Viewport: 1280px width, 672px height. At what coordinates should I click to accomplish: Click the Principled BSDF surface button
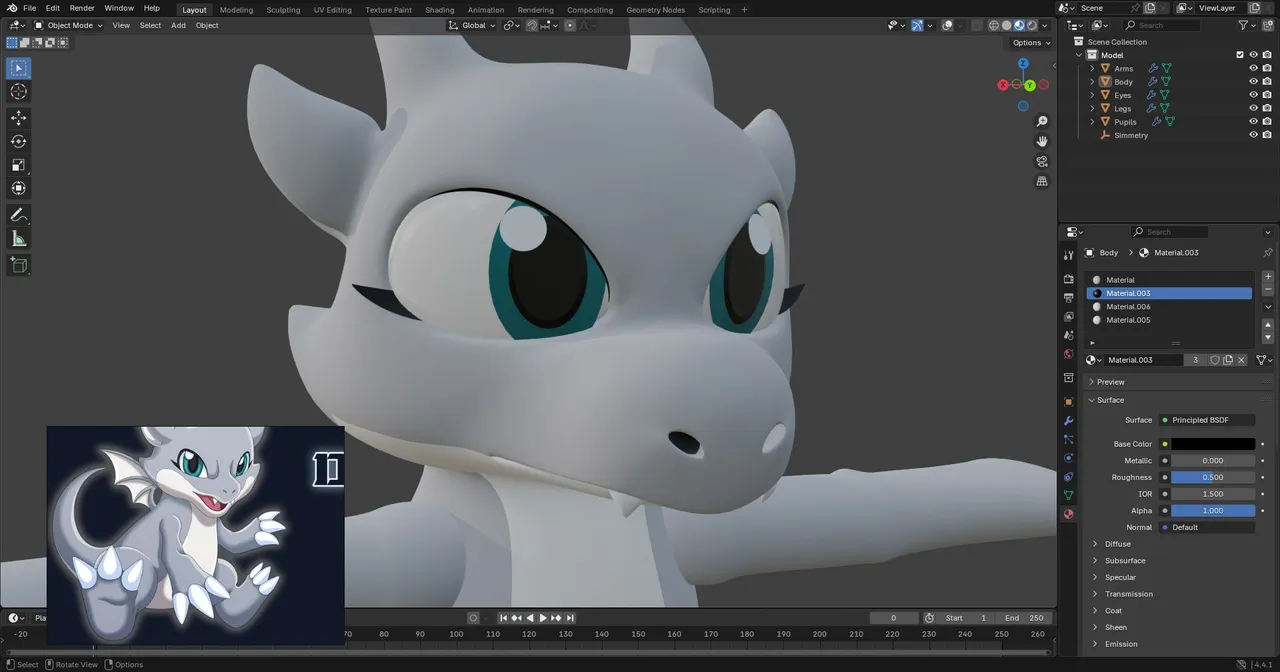pyautogui.click(x=1207, y=420)
